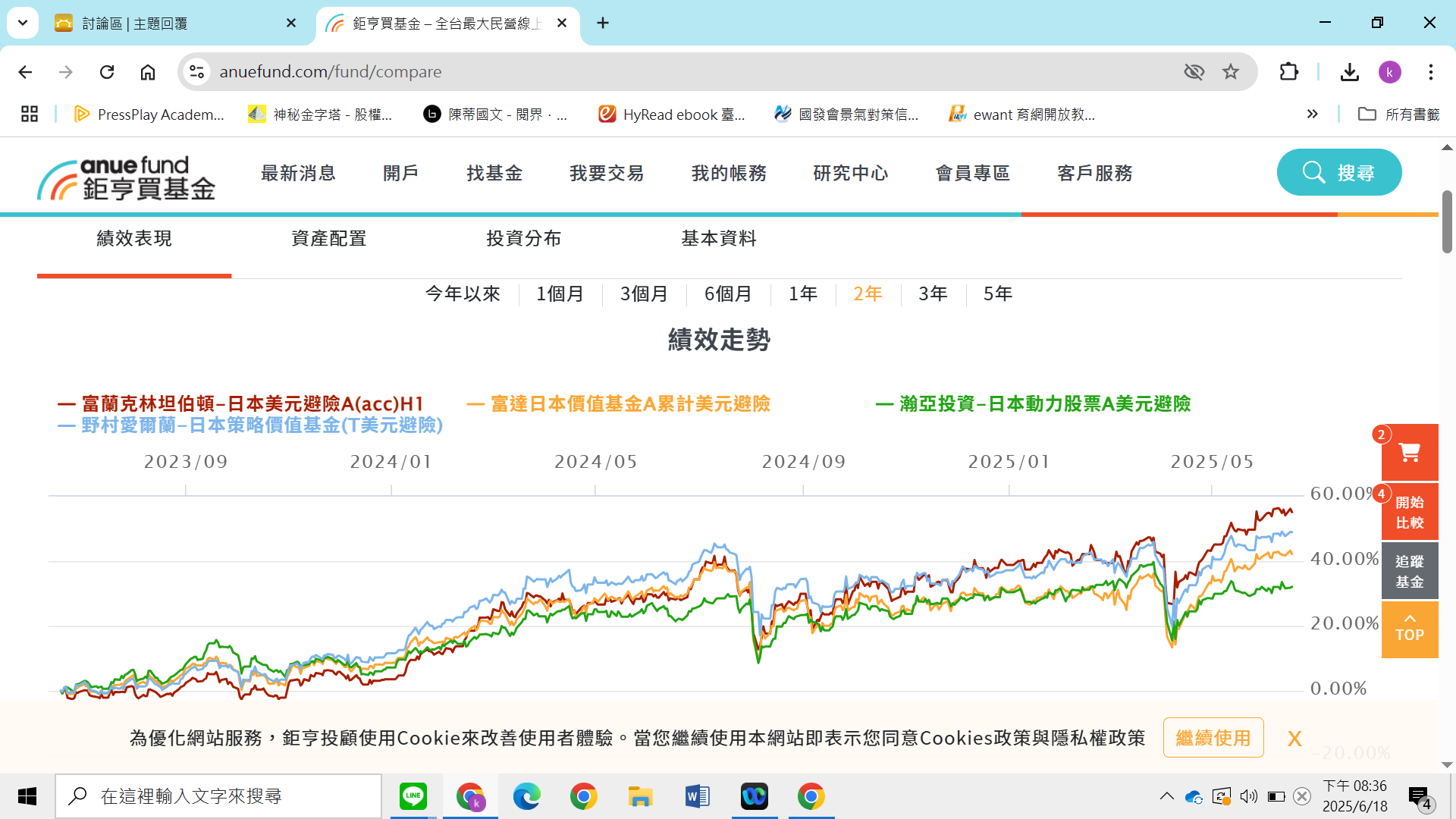Accept cookies with 繼續使用

[1213, 738]
